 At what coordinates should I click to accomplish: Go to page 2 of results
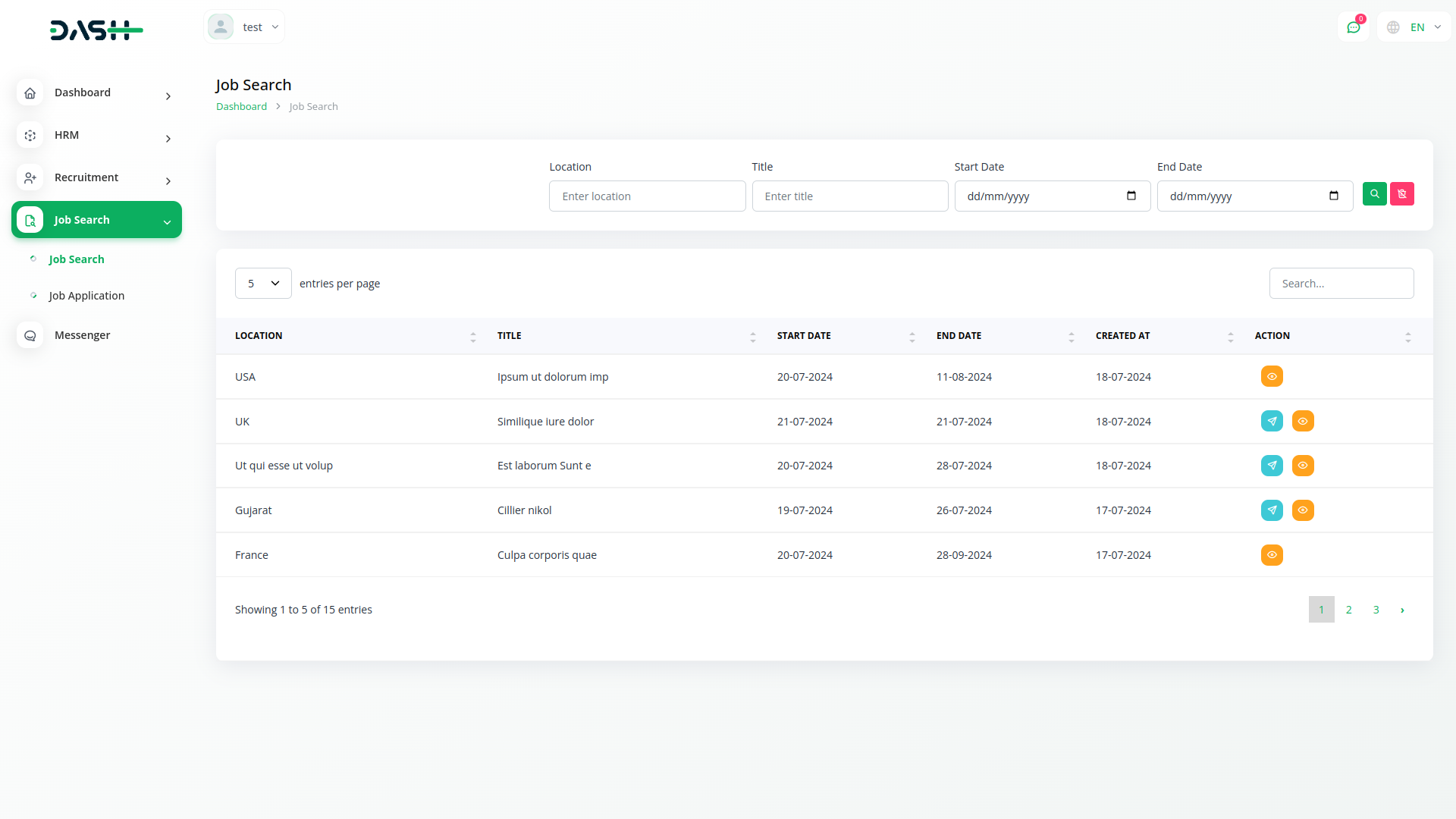(1348, 610)
